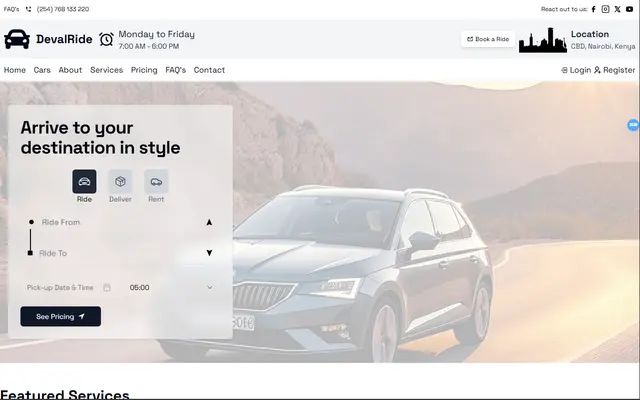Click the Ride From up arrow
The height and width of the screenshot is (400, 640).
click(209, 222)
